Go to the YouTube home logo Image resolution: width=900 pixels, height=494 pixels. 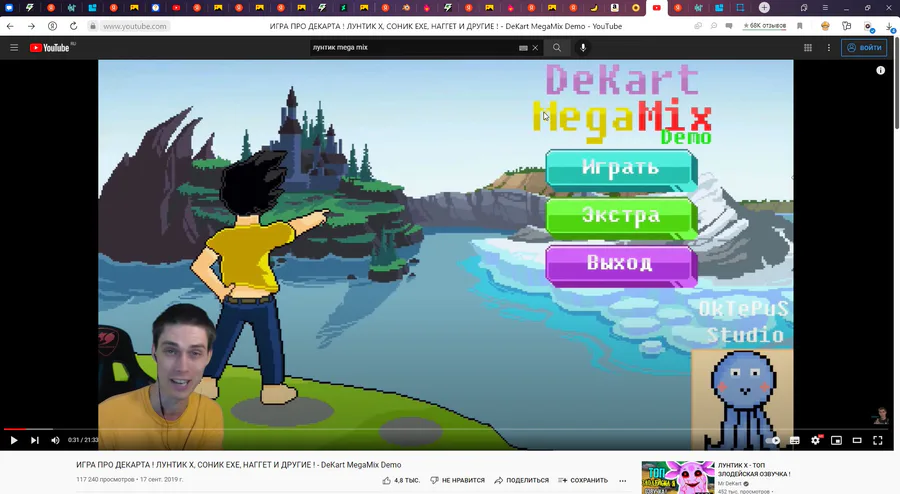click(50, 48)
